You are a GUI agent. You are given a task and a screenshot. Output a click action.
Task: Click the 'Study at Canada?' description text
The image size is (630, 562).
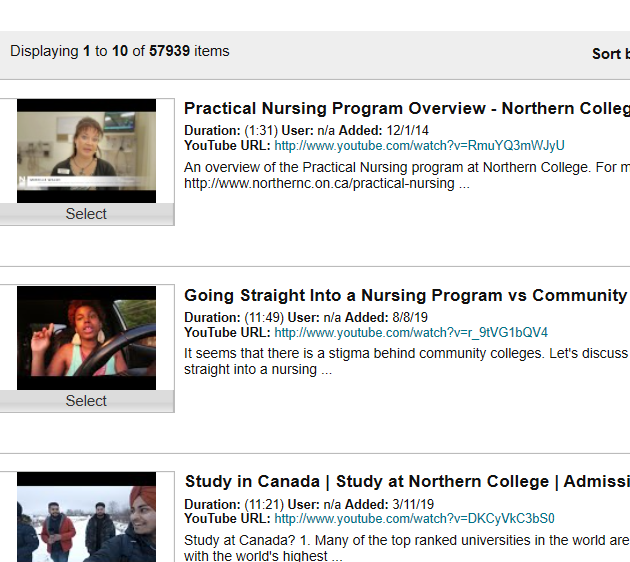click(x=406, y=541)
